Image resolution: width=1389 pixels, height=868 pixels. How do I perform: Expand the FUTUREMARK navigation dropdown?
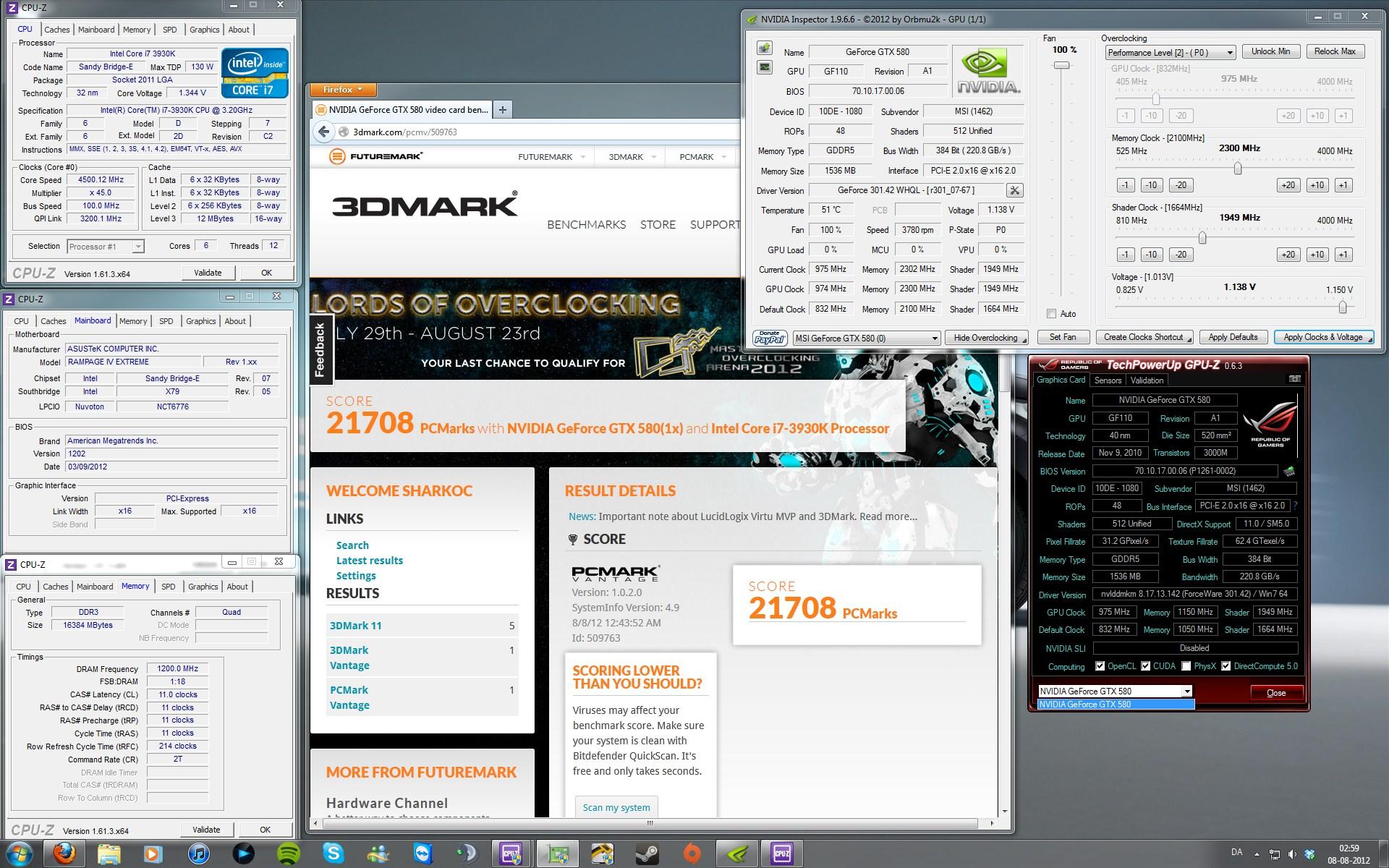tap(582, 156)
